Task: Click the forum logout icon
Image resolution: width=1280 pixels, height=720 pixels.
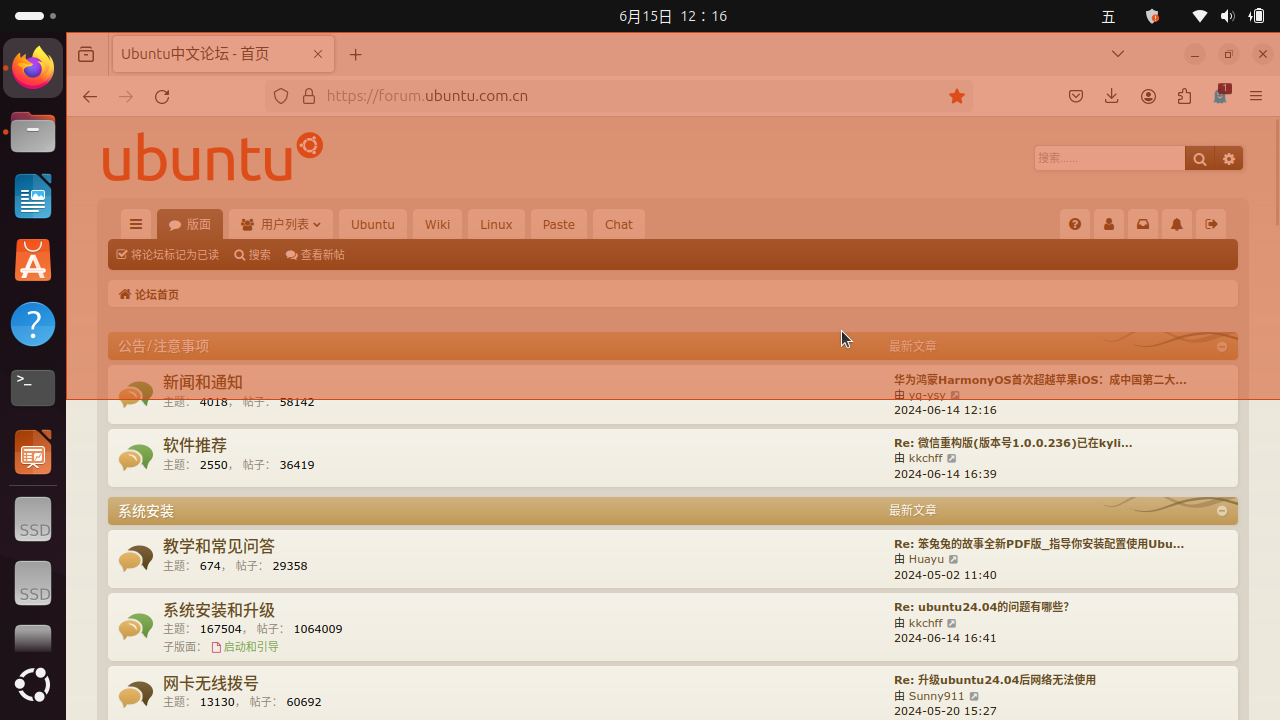Action: coord(1211,224)
